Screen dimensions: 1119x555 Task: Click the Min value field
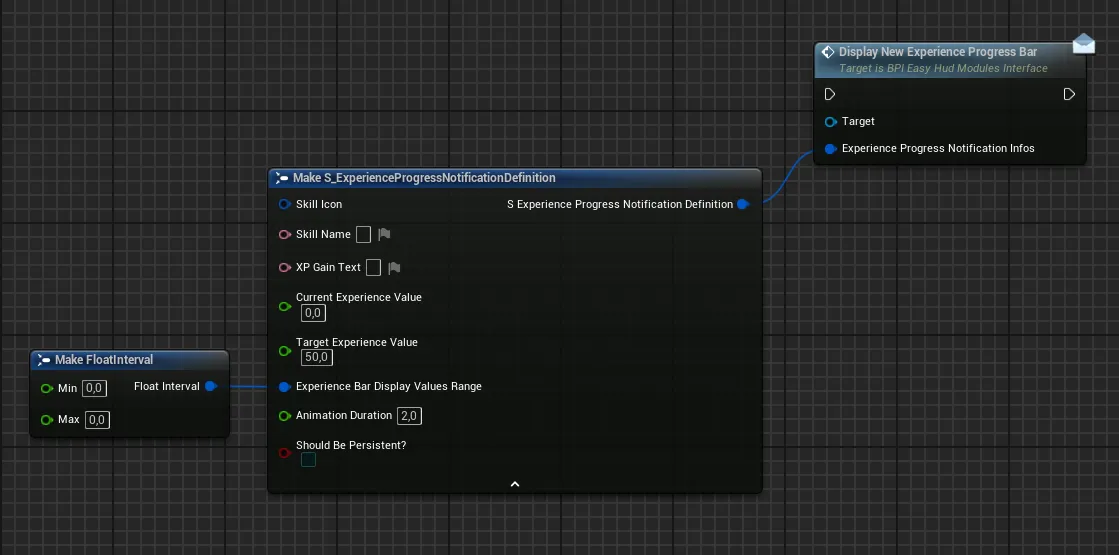click(x=95, y=388)
